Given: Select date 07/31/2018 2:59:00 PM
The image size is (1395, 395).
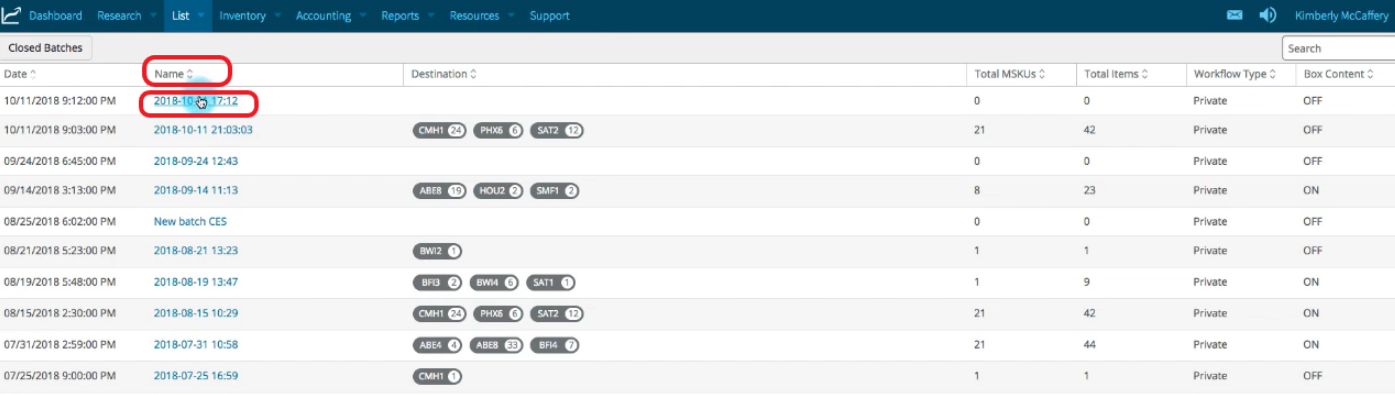Looking at the screenshot, I should click(60, 345).
